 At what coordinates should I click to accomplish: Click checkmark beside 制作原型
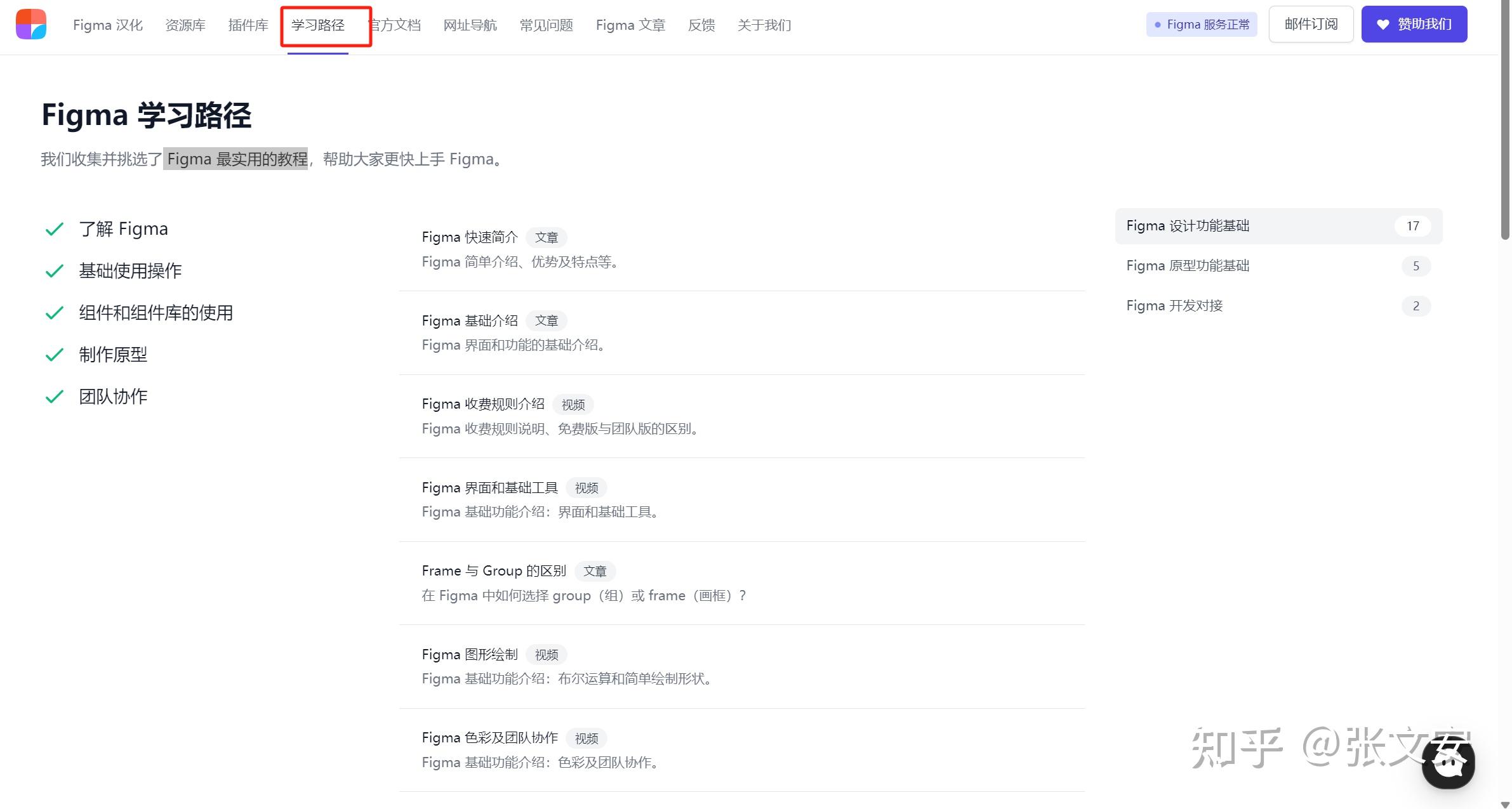[x=55, y=355]
